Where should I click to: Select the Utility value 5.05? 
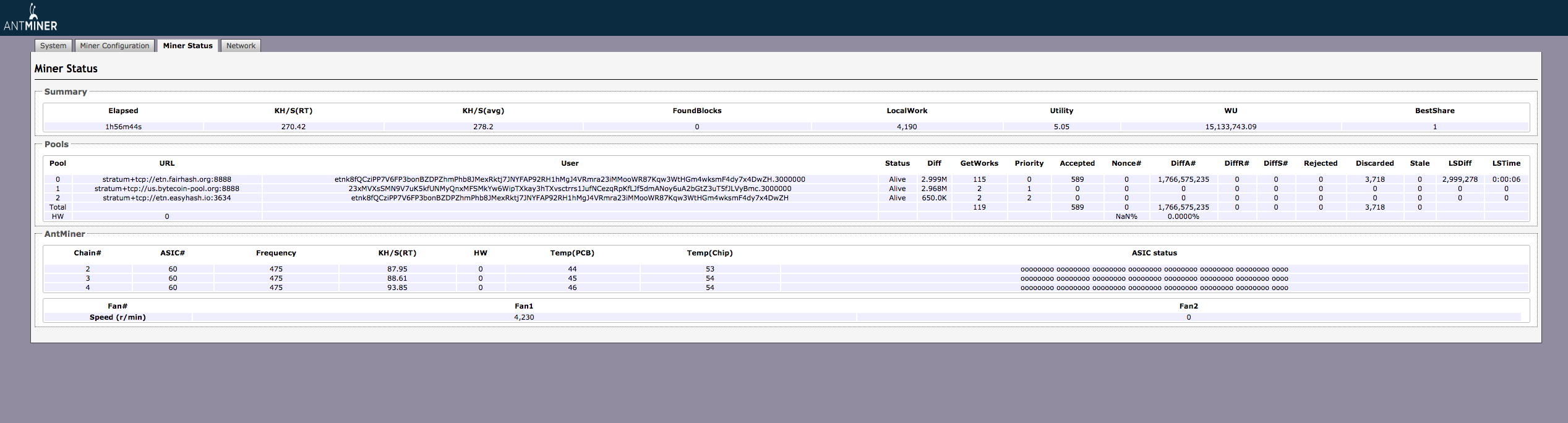click(x=1061, y=127)
